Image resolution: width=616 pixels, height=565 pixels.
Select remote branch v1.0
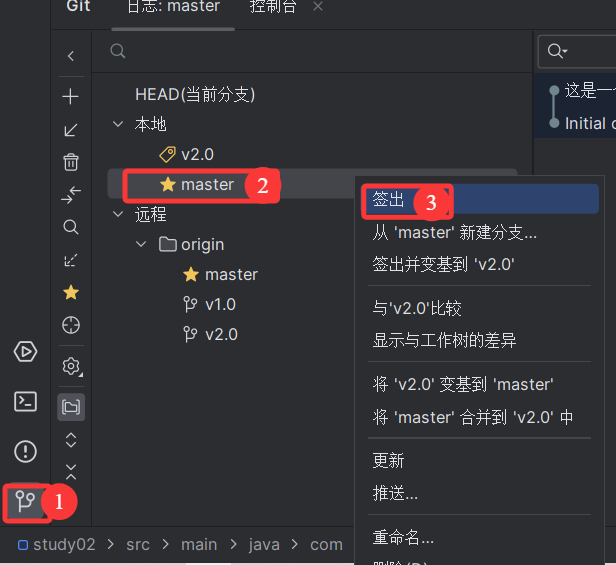click(x=220, y=305)
